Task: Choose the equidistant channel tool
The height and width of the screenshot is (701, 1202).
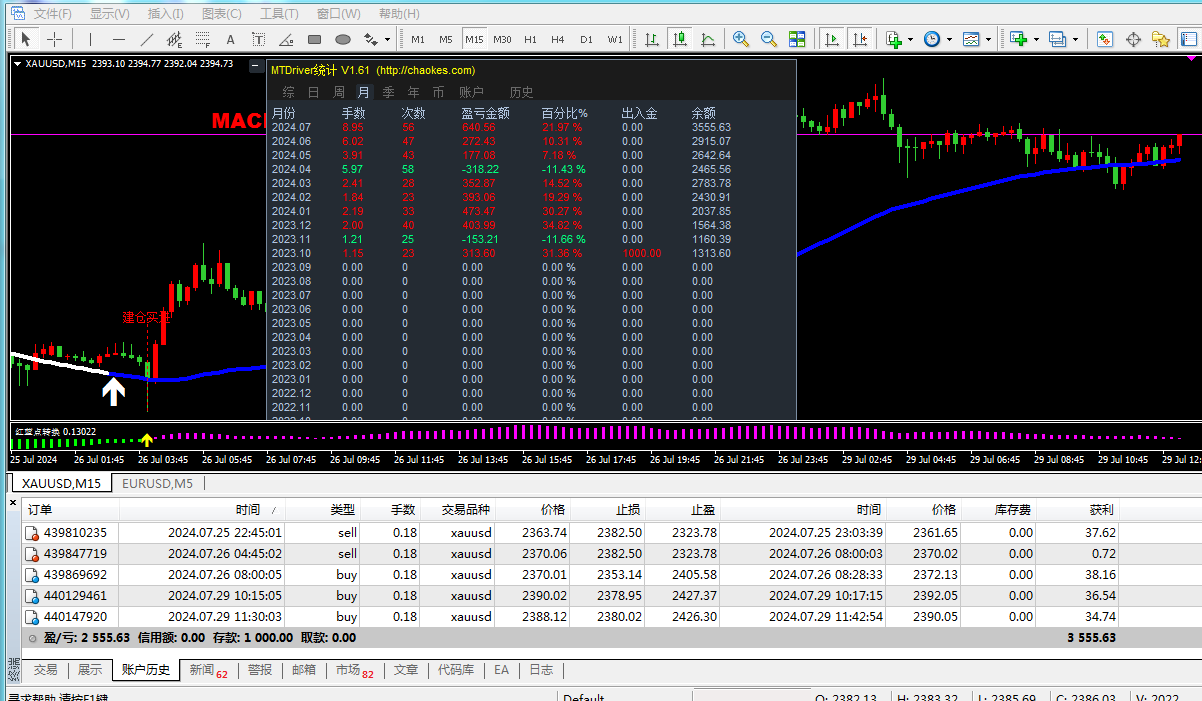Action: click(x=175, y=39)
